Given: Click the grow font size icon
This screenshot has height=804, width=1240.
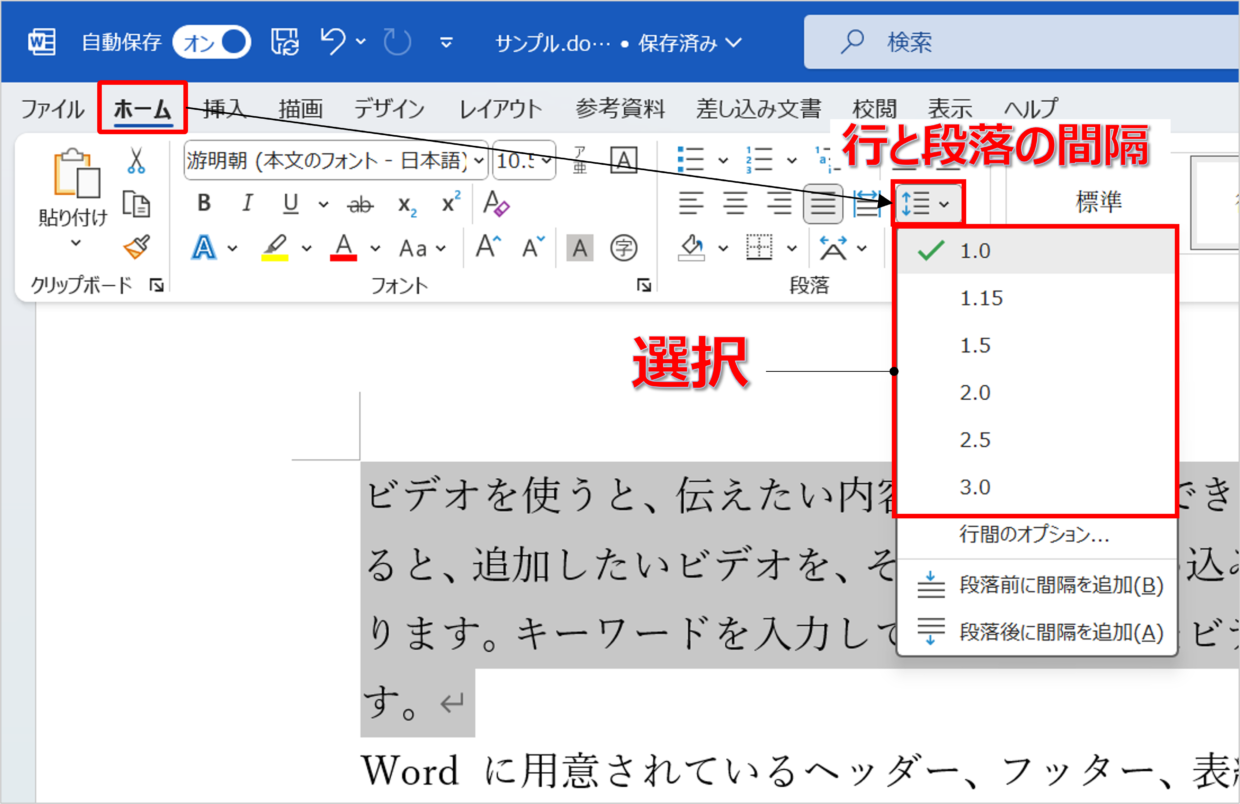Looking at the screenshot, I should click(x=488, y=247).
